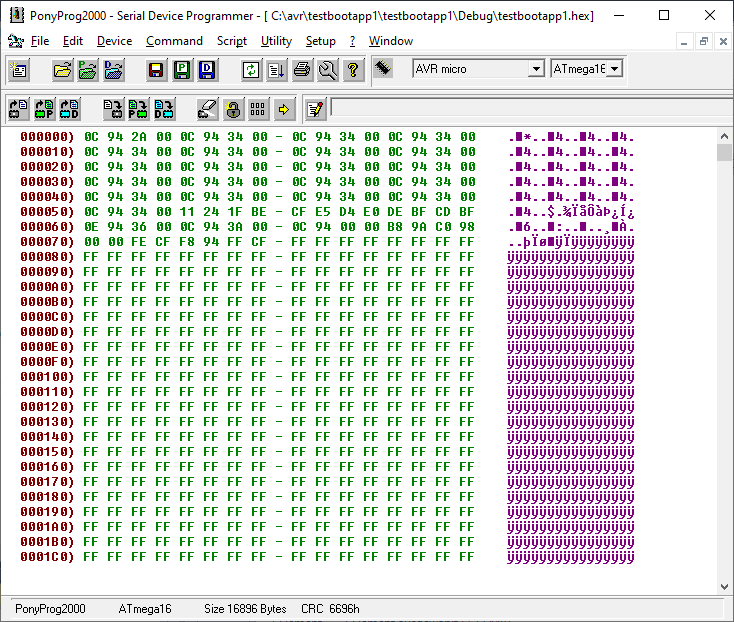Minimize the inner document window
The image size is (734, 622).
(x=684, y=42)
